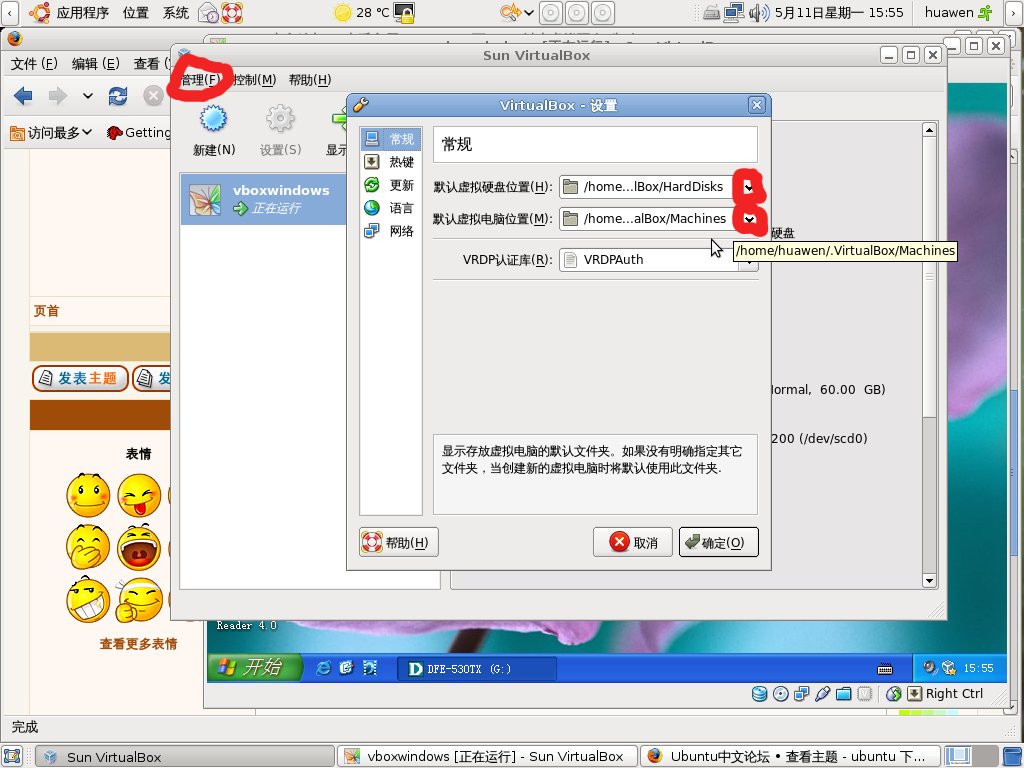Click the 页首 page top link

[46, 311]
